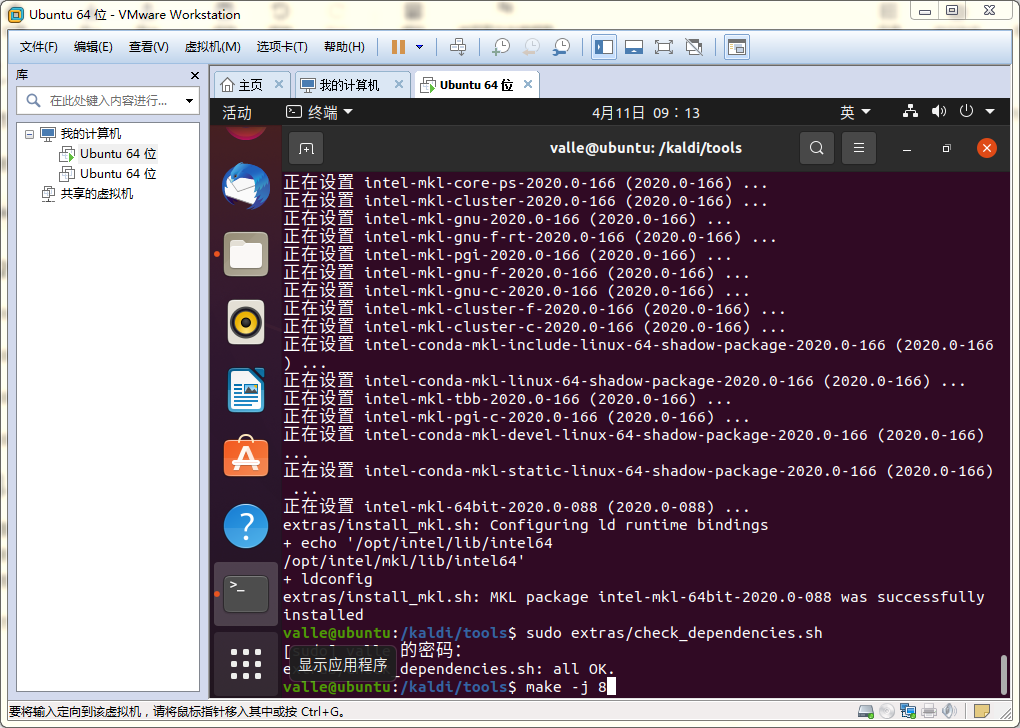1020x728 pixels.
Task: Open the network status icon
Action: click(x=910, y=111)
